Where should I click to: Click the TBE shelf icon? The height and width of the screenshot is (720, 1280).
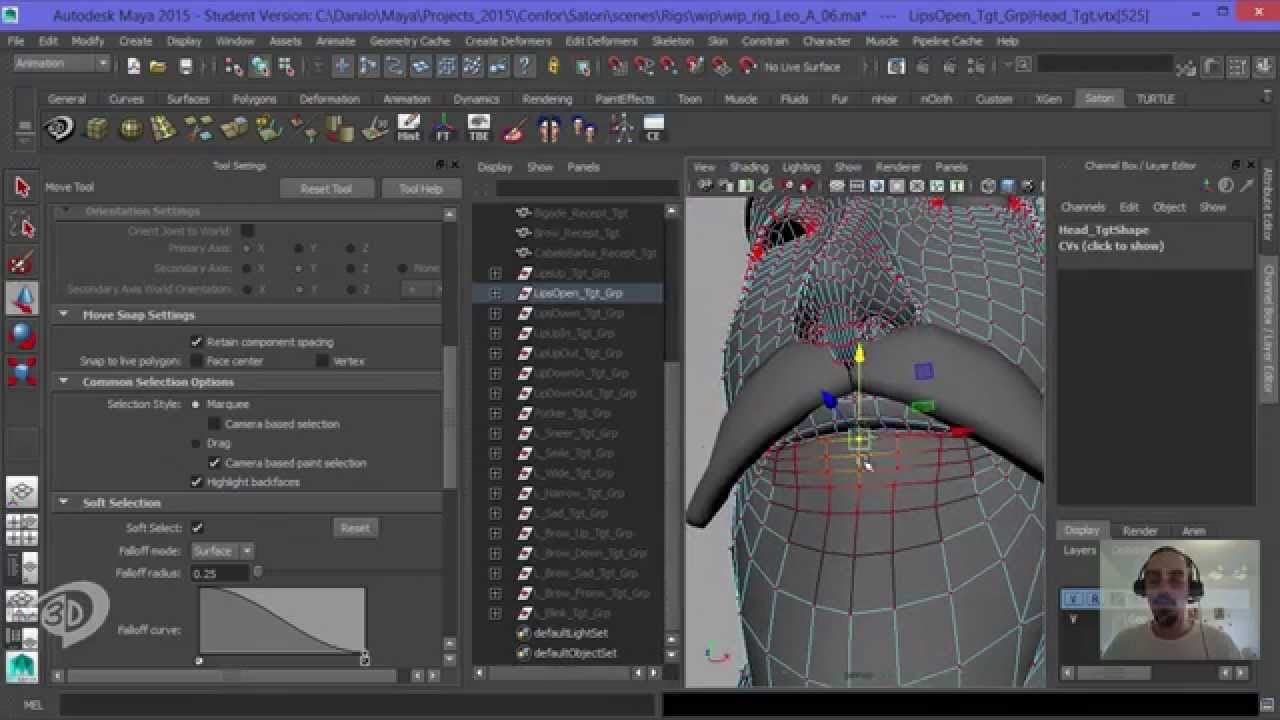(478, 129)
